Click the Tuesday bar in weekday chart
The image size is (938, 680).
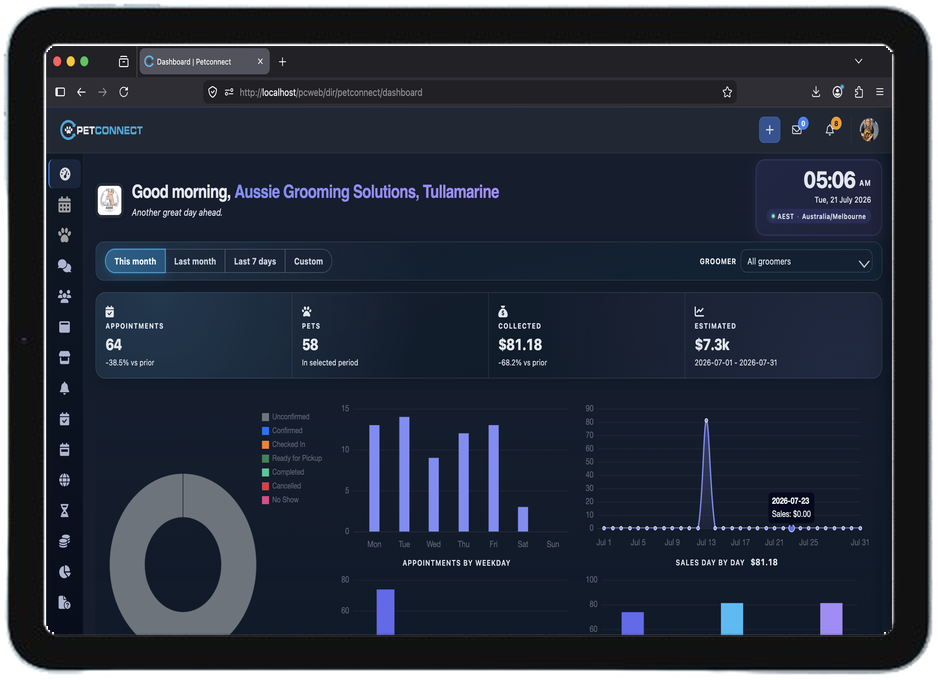point(404,474)
